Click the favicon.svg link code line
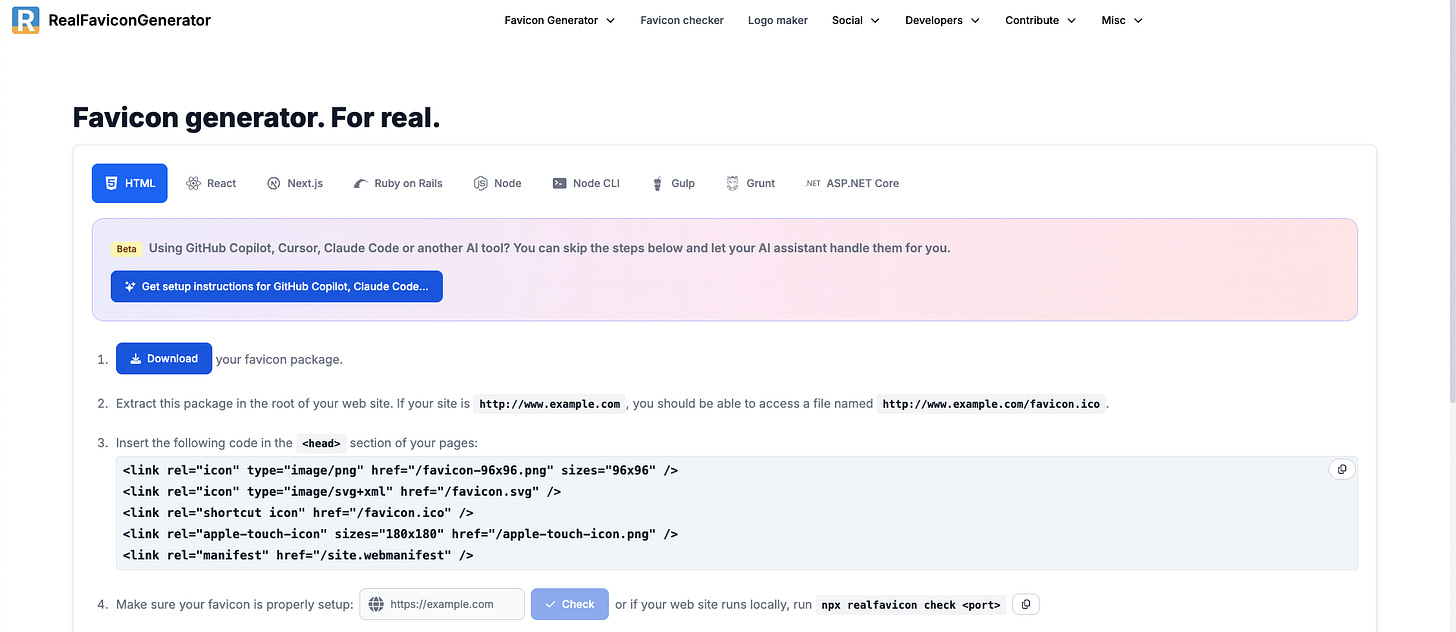Screen dimensions: 1456x632 [x=342, y=491]
